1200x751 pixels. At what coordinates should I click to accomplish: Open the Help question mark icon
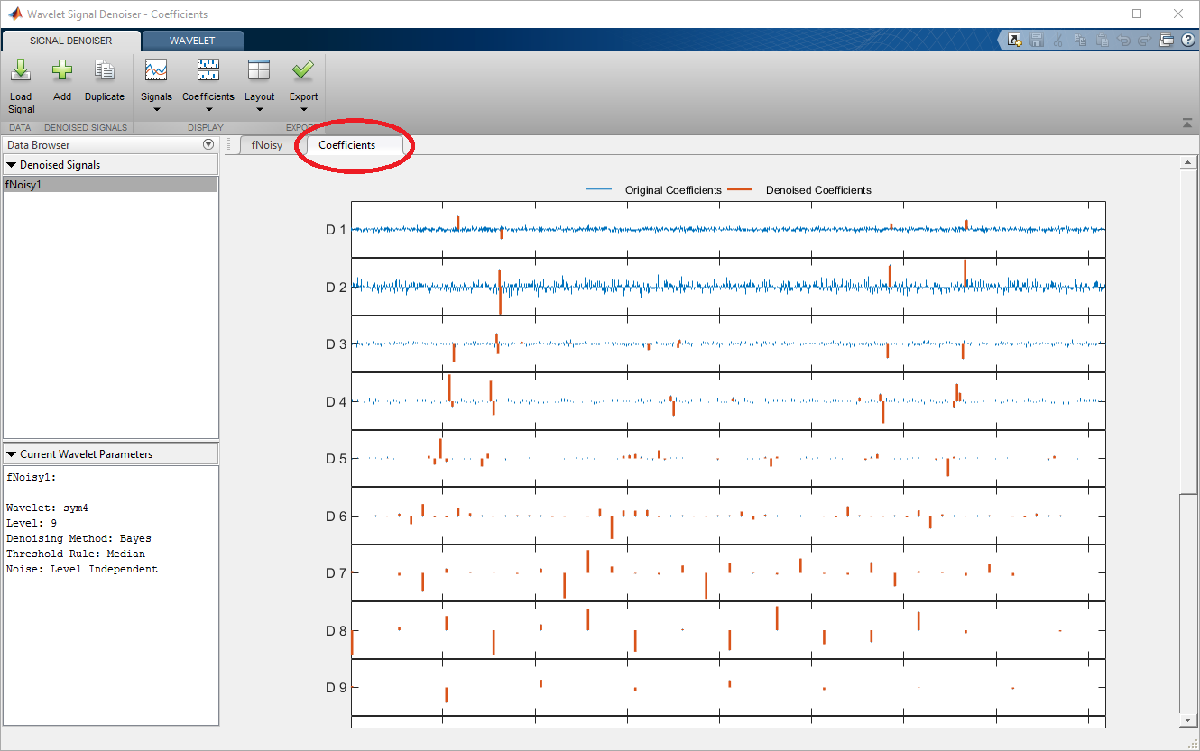(1186, 41)
